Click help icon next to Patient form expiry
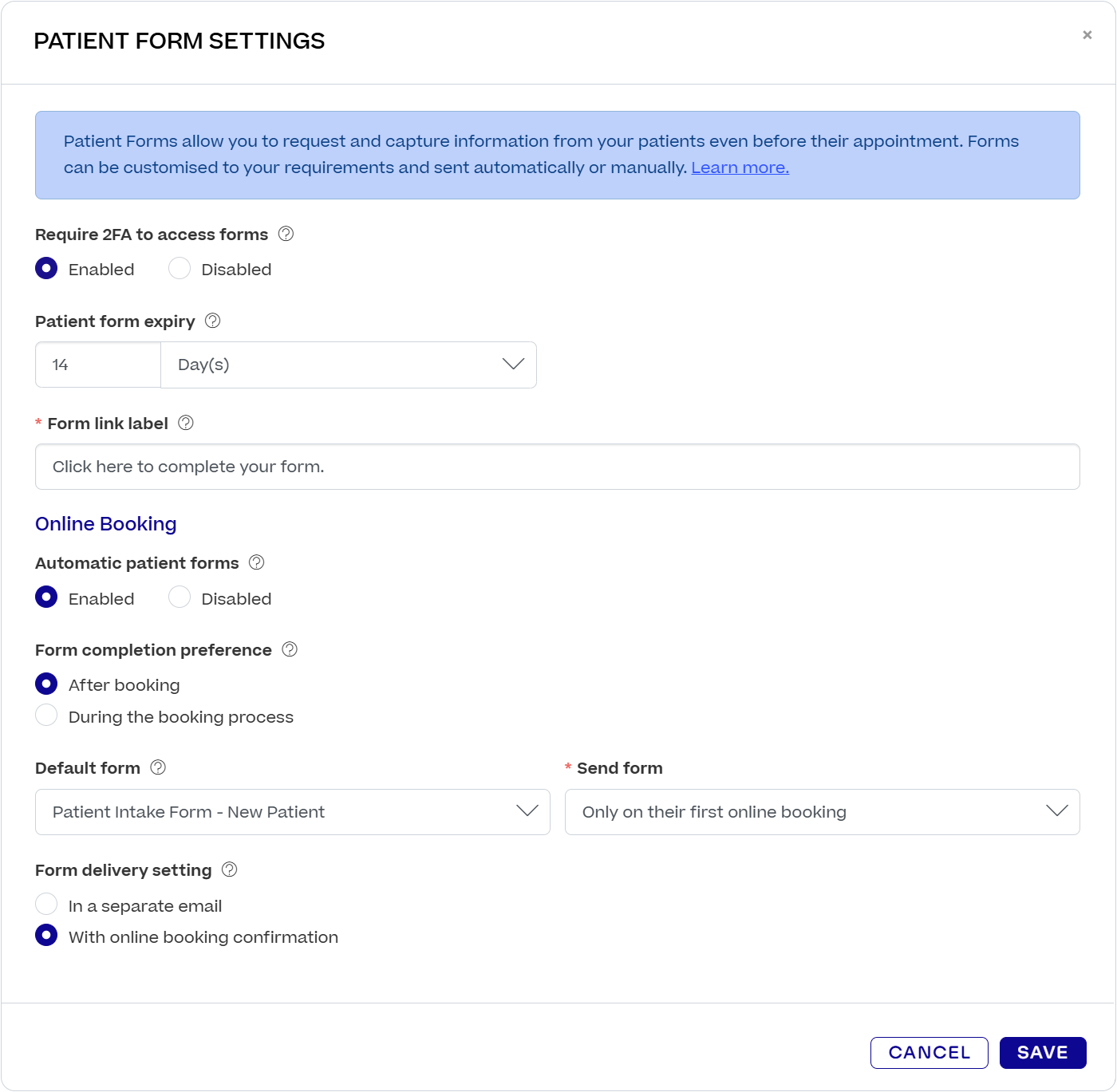This screenshot has width=1117, height=1092. click(212, 321)
